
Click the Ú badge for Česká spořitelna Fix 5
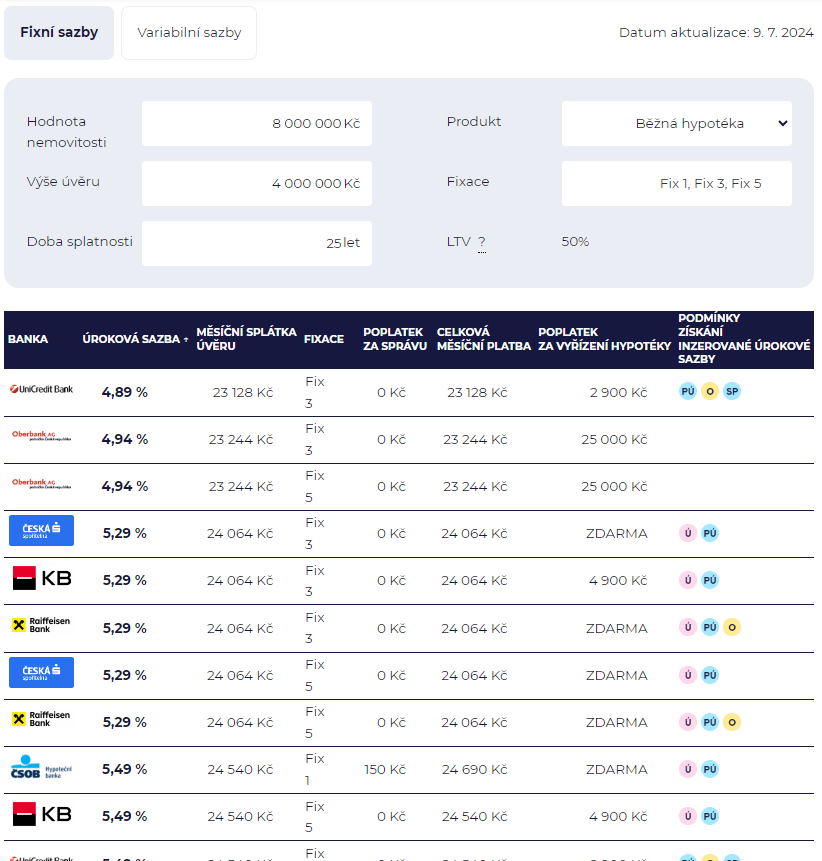[687, 675]
